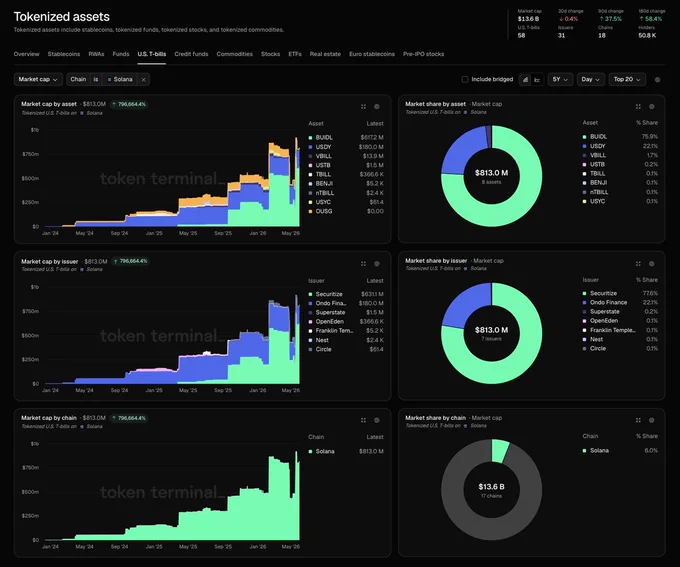This screenshot has width=680, height=567.
Task: Switch to the Overview tab
Action: pyautogui.click(x=26, y=54)
